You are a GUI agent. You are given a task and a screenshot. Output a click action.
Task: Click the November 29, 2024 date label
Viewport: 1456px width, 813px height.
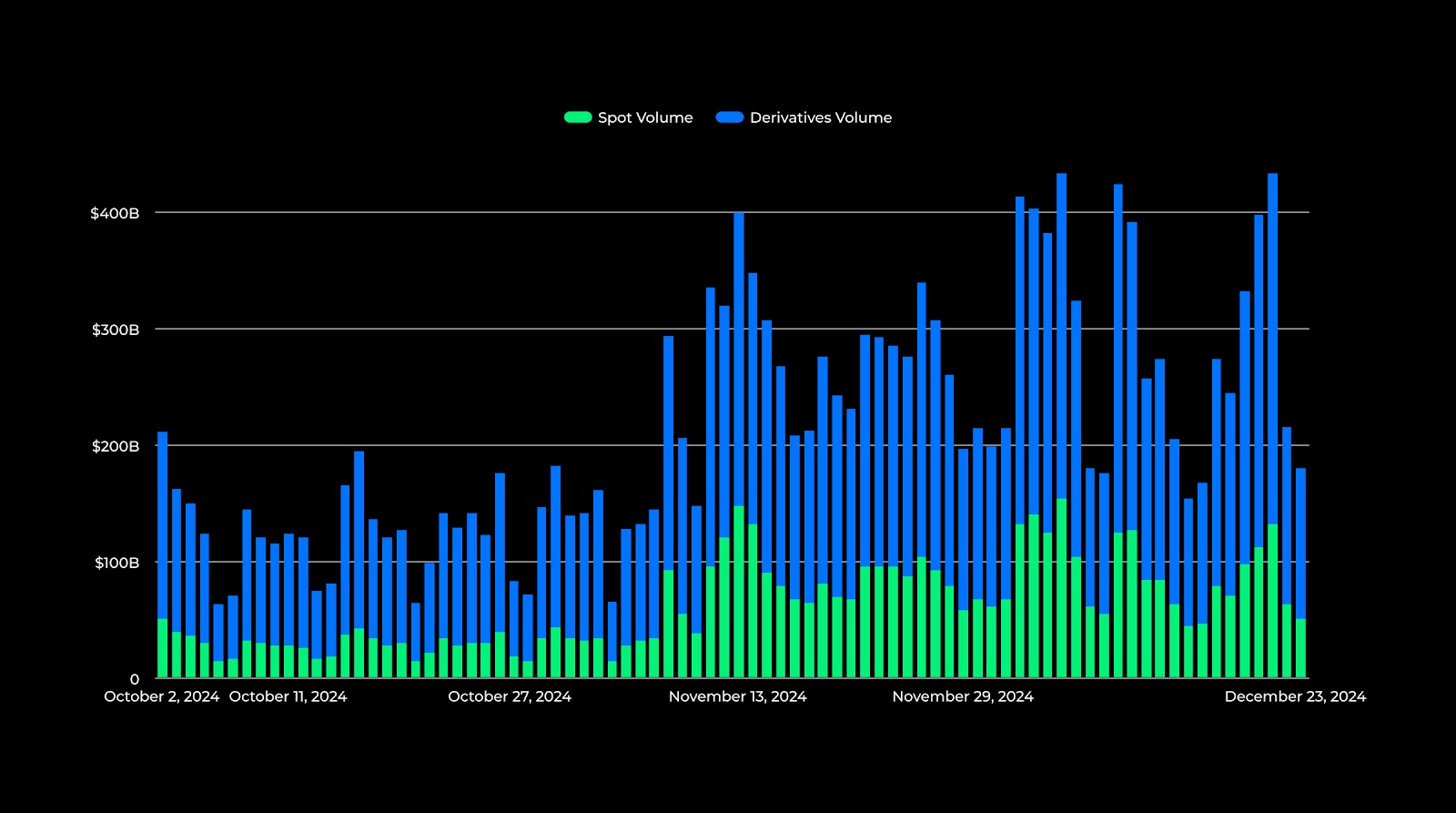(963, 696)
